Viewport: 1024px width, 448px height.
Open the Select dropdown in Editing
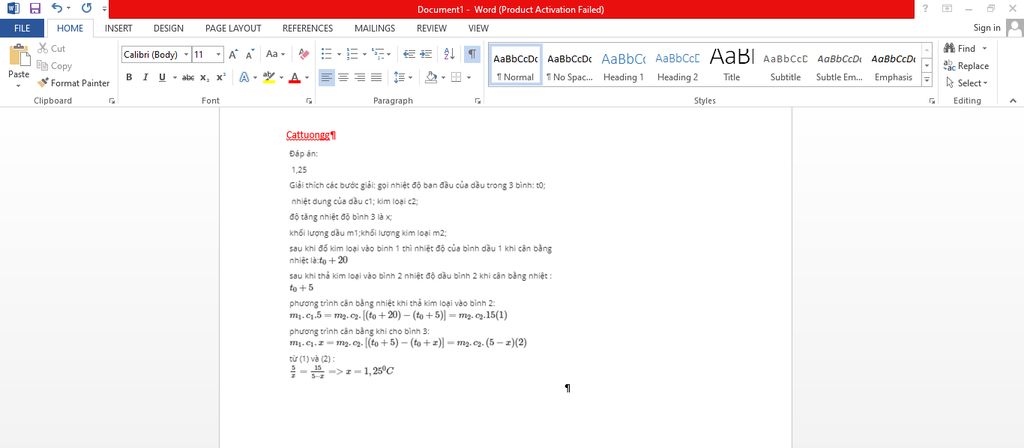tap(967, 83)
